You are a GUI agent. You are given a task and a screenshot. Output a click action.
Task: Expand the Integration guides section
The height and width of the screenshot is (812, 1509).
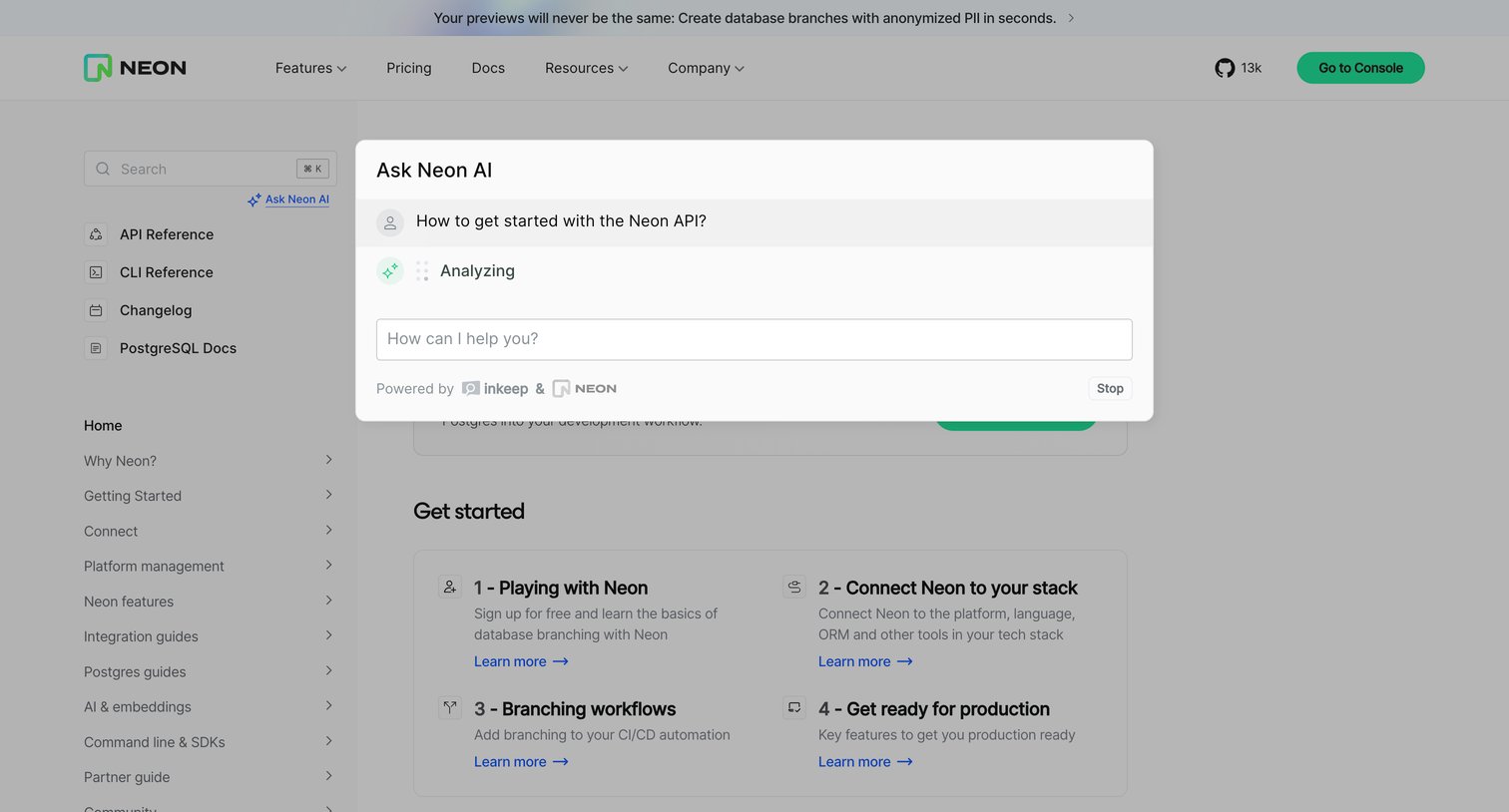(328, 635)
